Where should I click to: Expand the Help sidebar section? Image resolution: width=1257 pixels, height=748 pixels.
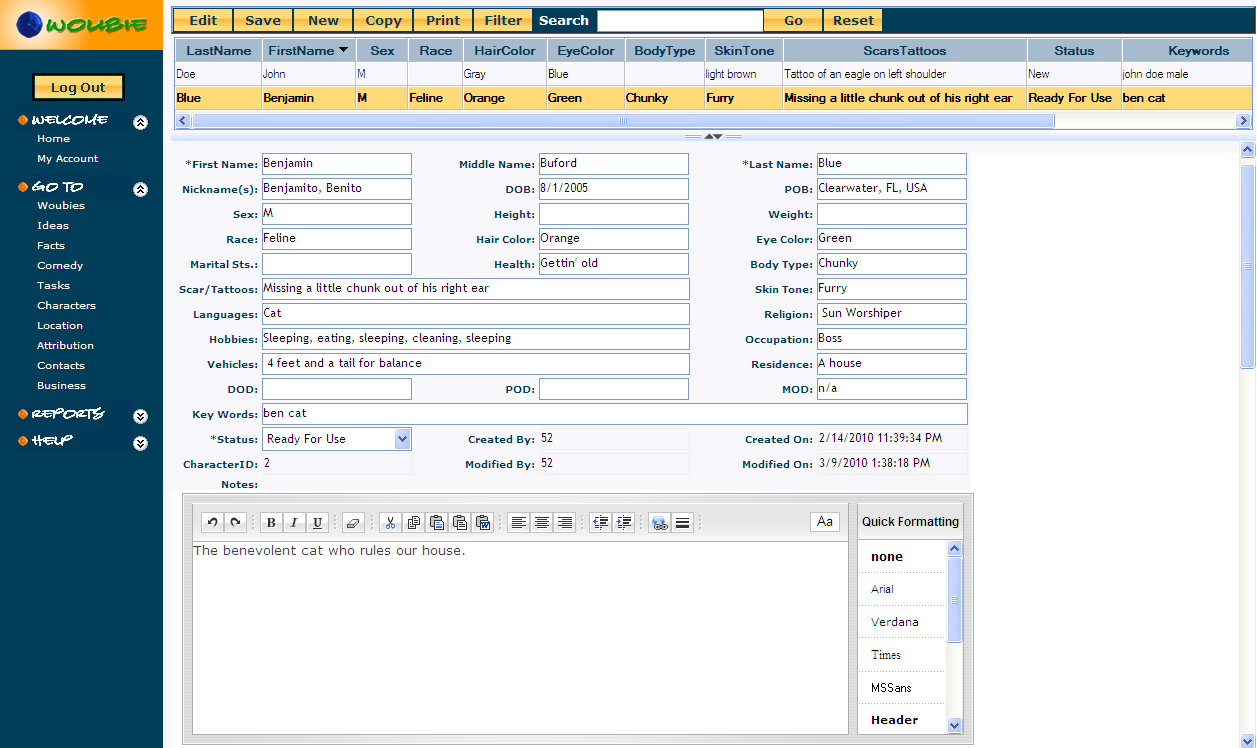coord(141,443)
